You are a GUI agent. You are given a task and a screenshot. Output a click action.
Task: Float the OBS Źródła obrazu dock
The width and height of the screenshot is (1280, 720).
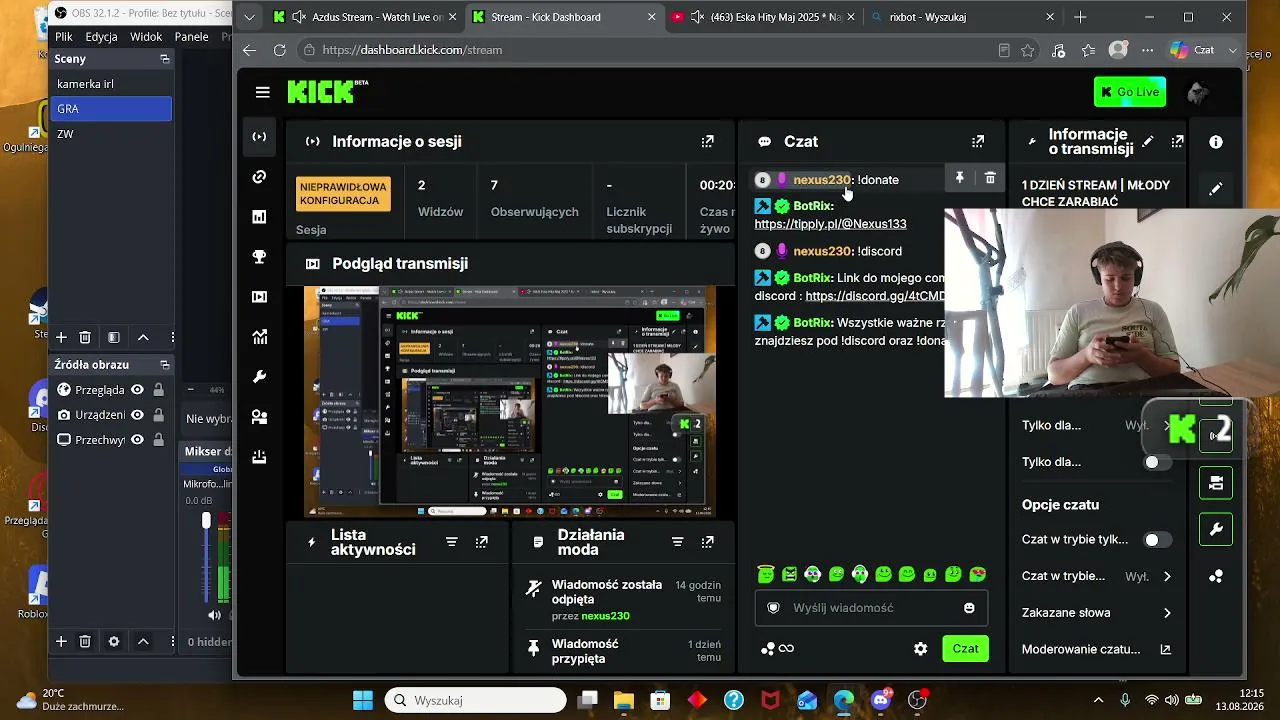tap(165, 365)
